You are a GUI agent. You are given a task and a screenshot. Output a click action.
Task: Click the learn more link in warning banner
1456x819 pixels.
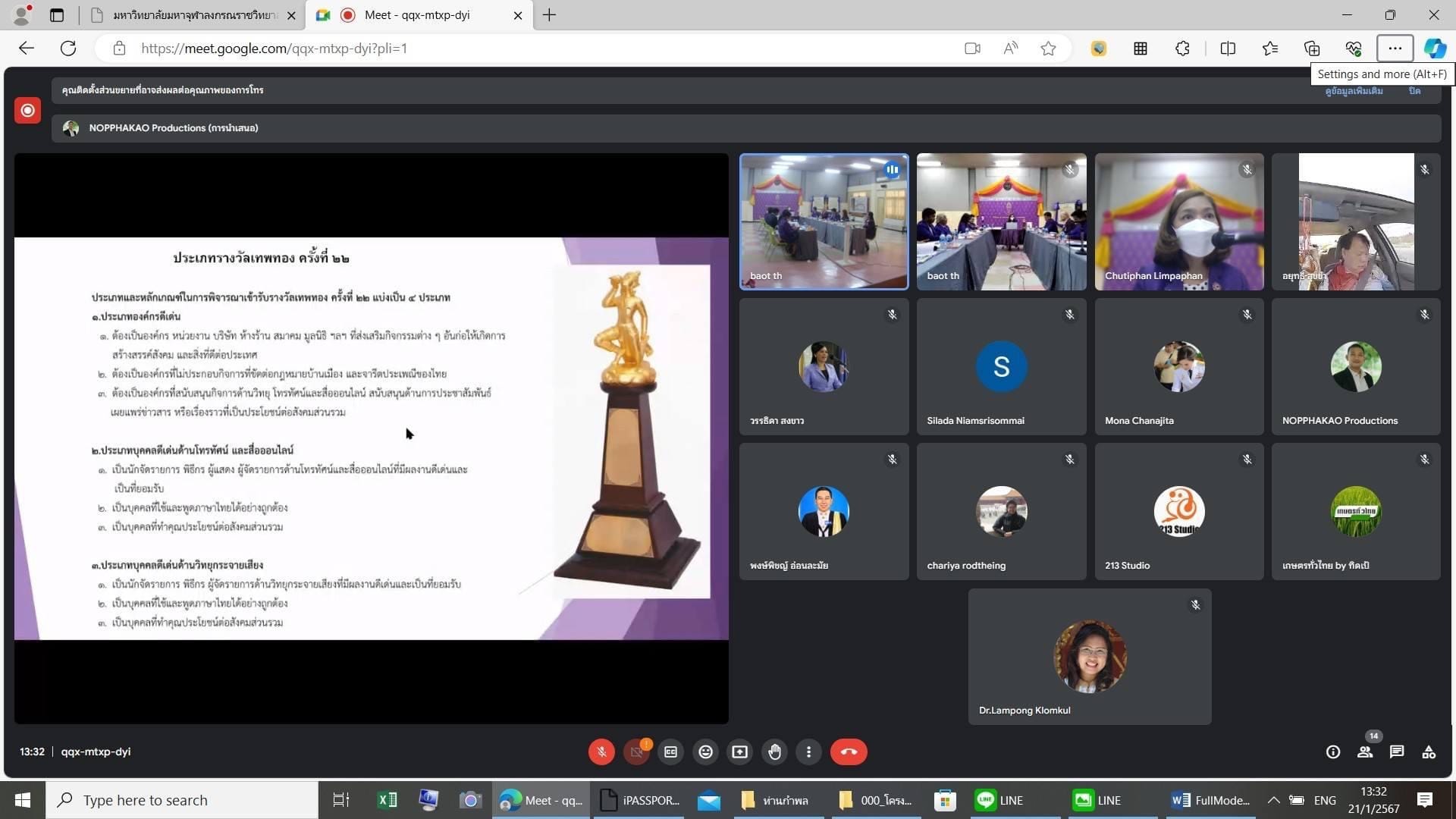1354,91
